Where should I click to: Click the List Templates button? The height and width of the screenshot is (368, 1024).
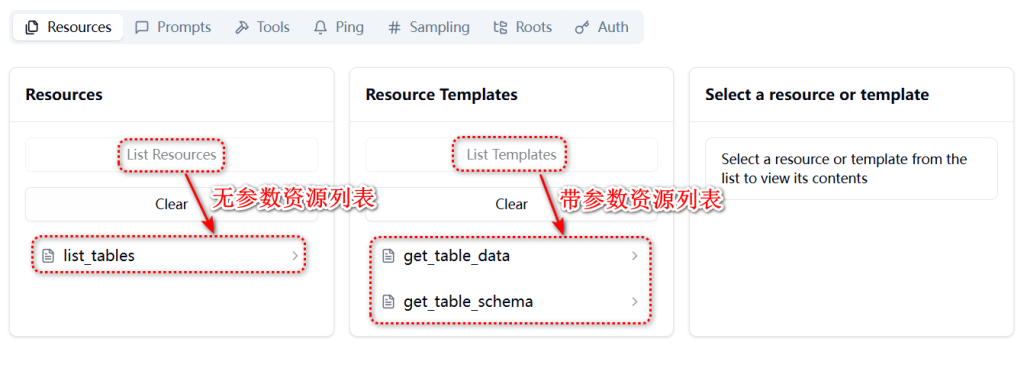(x=511, y=155)
